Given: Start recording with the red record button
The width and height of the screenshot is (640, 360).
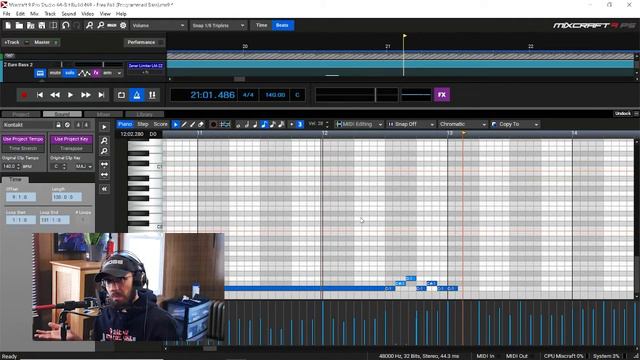Looking at the screenshot, I should coord(24,95).
